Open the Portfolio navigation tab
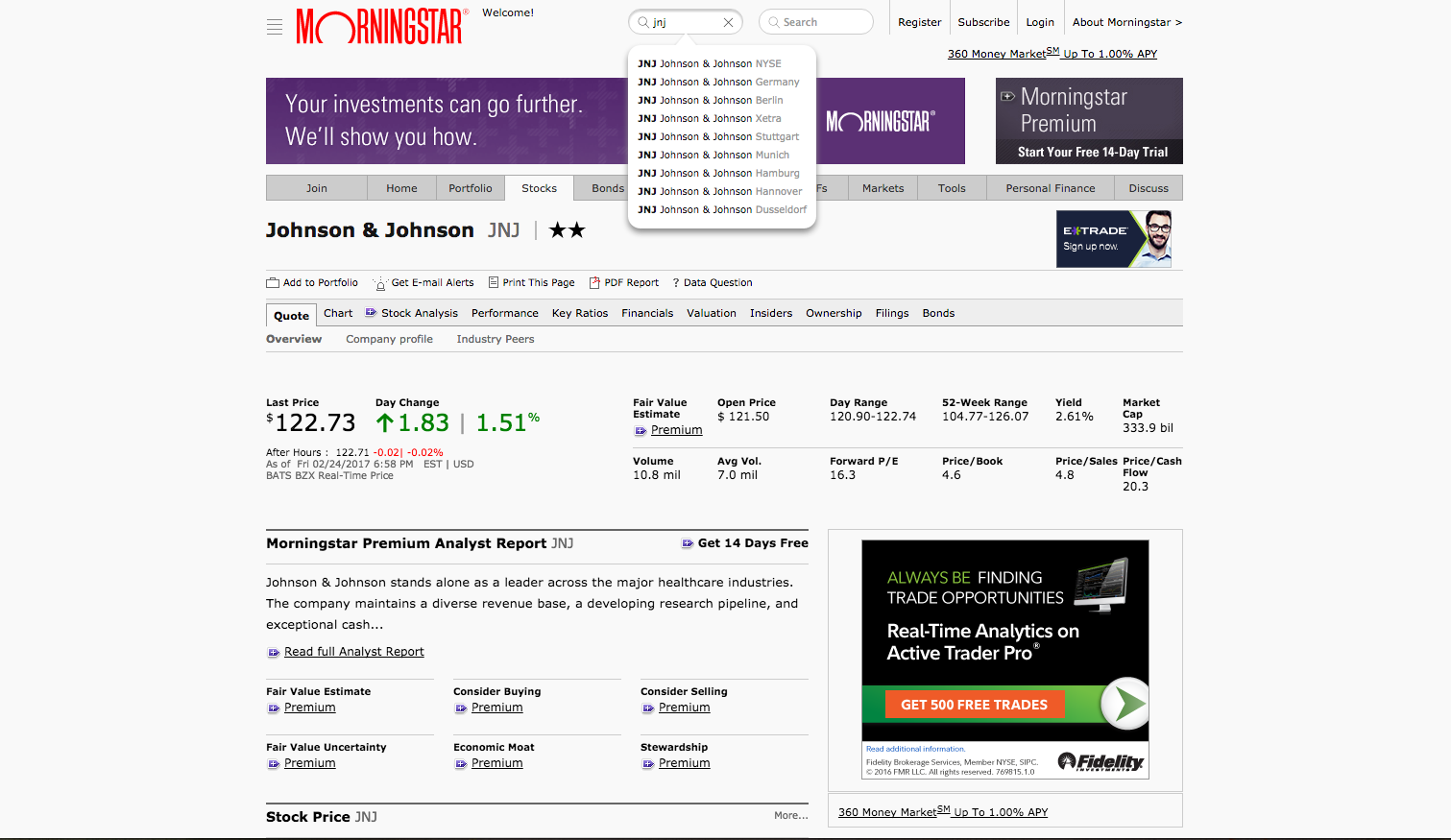1451x840 pixels. point(471,188)
